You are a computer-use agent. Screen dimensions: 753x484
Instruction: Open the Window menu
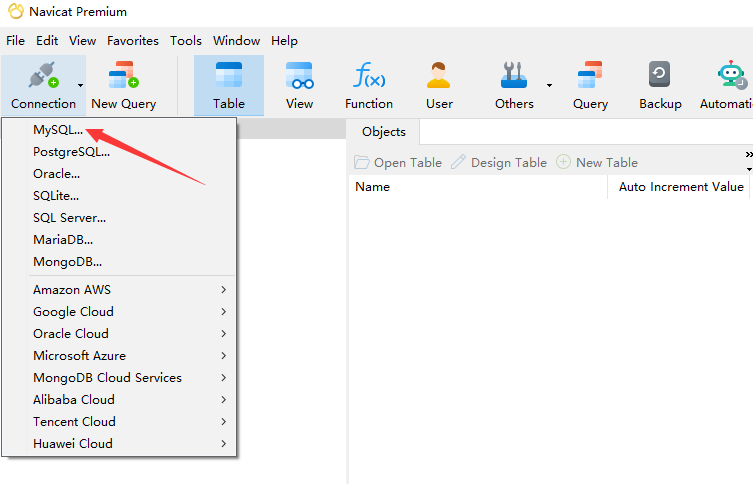(x=236, y=41)
